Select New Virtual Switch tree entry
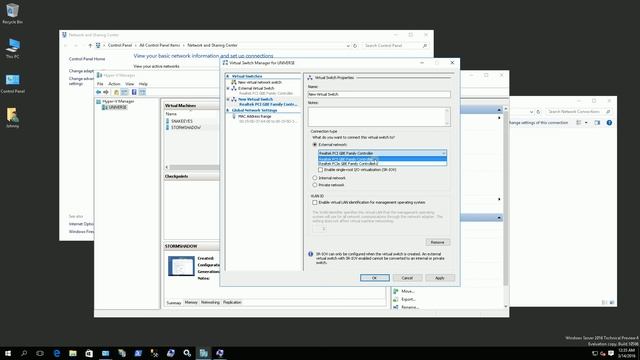This screenshot has width=640, height=360. click(x=256, y=99)
